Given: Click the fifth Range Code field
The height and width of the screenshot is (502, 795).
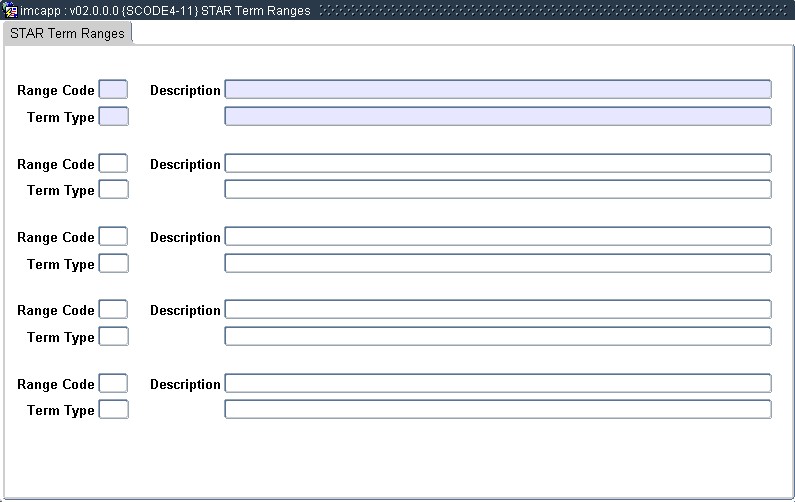Looking at the screenshot, I should [x=113, y=383].
